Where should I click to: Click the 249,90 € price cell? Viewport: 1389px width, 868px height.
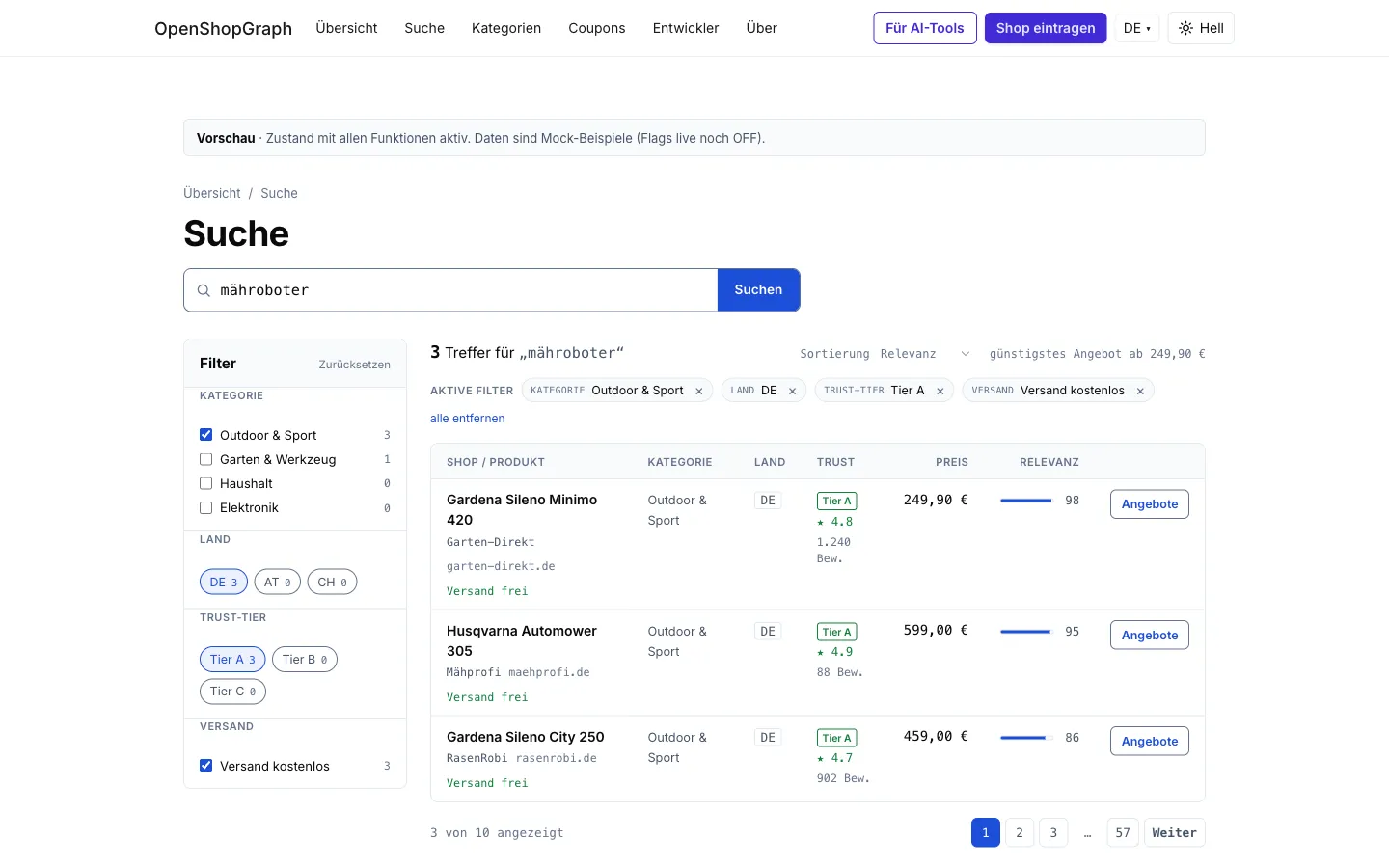pyautogui.click(x=936, y=500)
